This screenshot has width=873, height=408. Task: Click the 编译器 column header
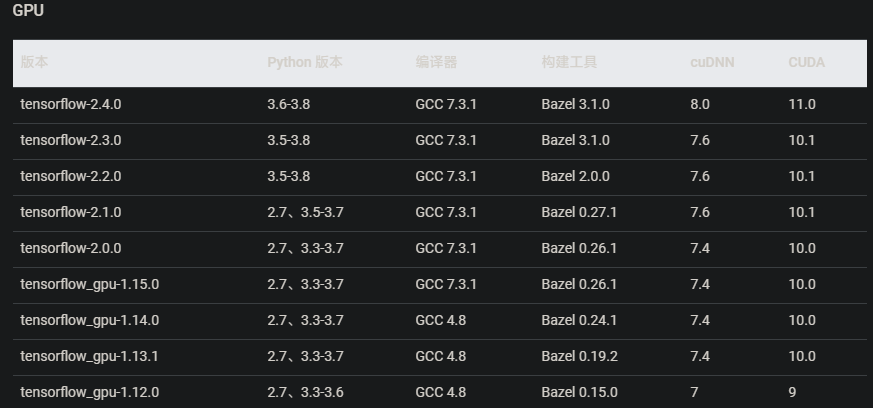pyautogui.click(x=436, y=62)
